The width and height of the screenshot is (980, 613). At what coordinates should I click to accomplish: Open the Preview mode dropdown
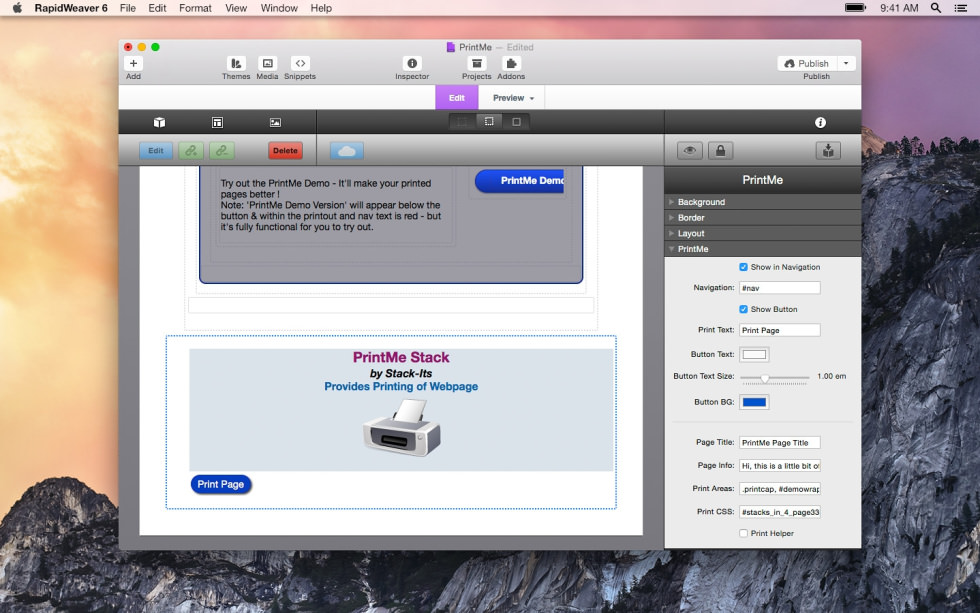point(513,98)
